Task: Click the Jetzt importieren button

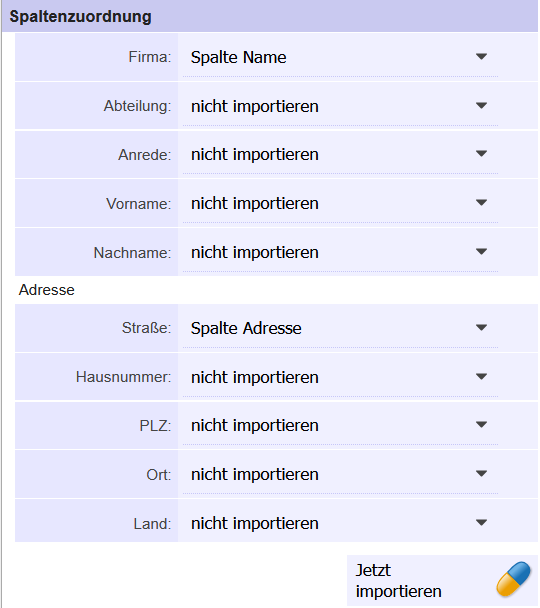Action: coord(442,580)
